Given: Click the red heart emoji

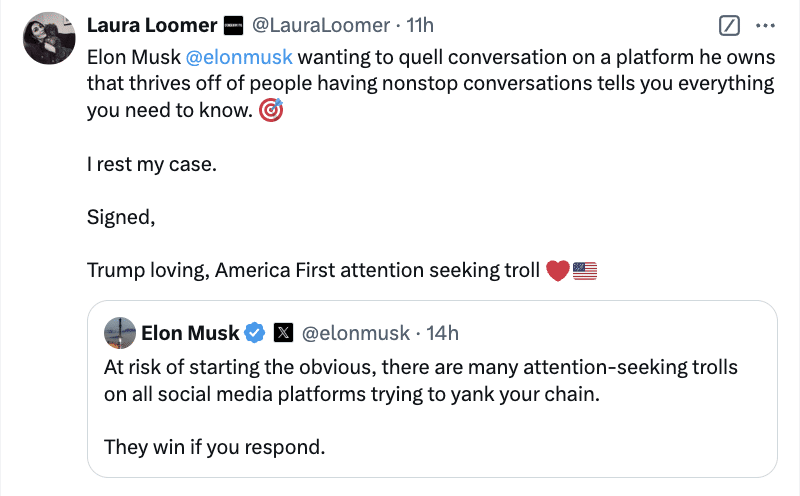Looking at the screenshot, I should pos(558,270).
